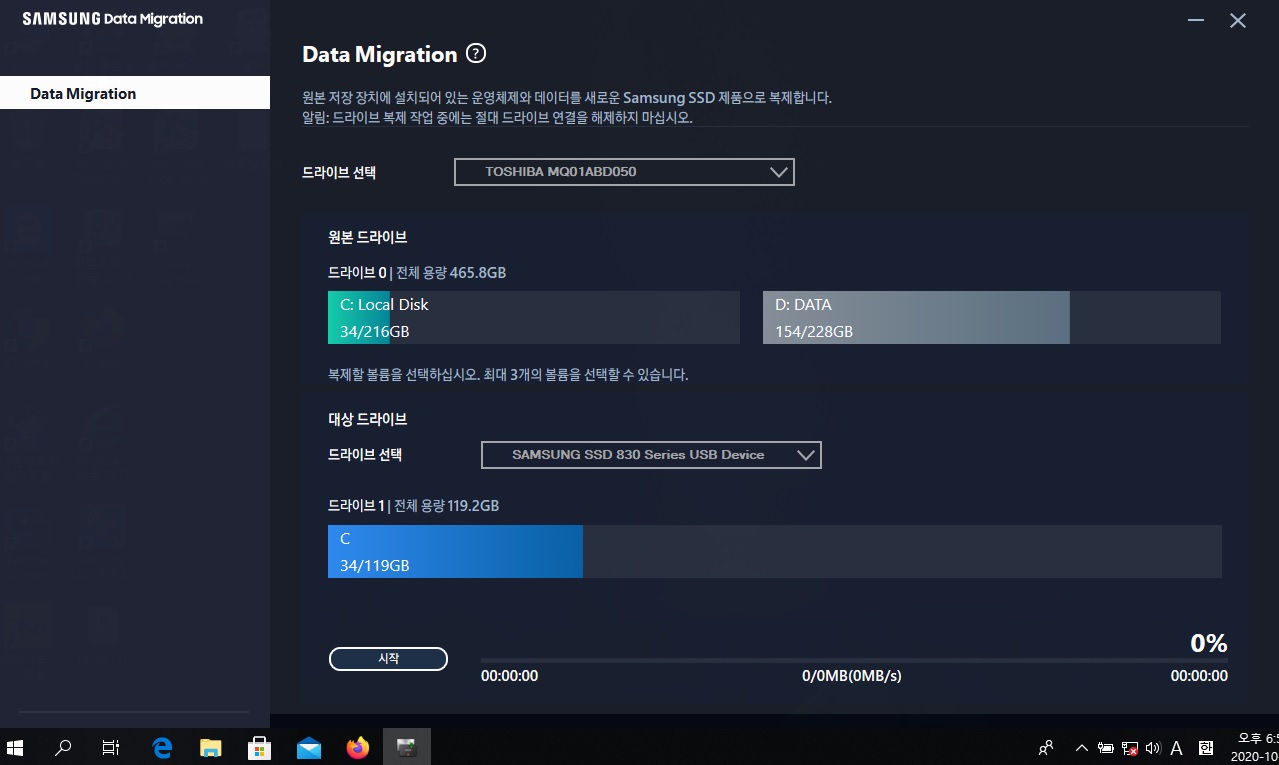Open the Windows Start menu
Viewport: 1279px width, 765px height.
[15, 747]
